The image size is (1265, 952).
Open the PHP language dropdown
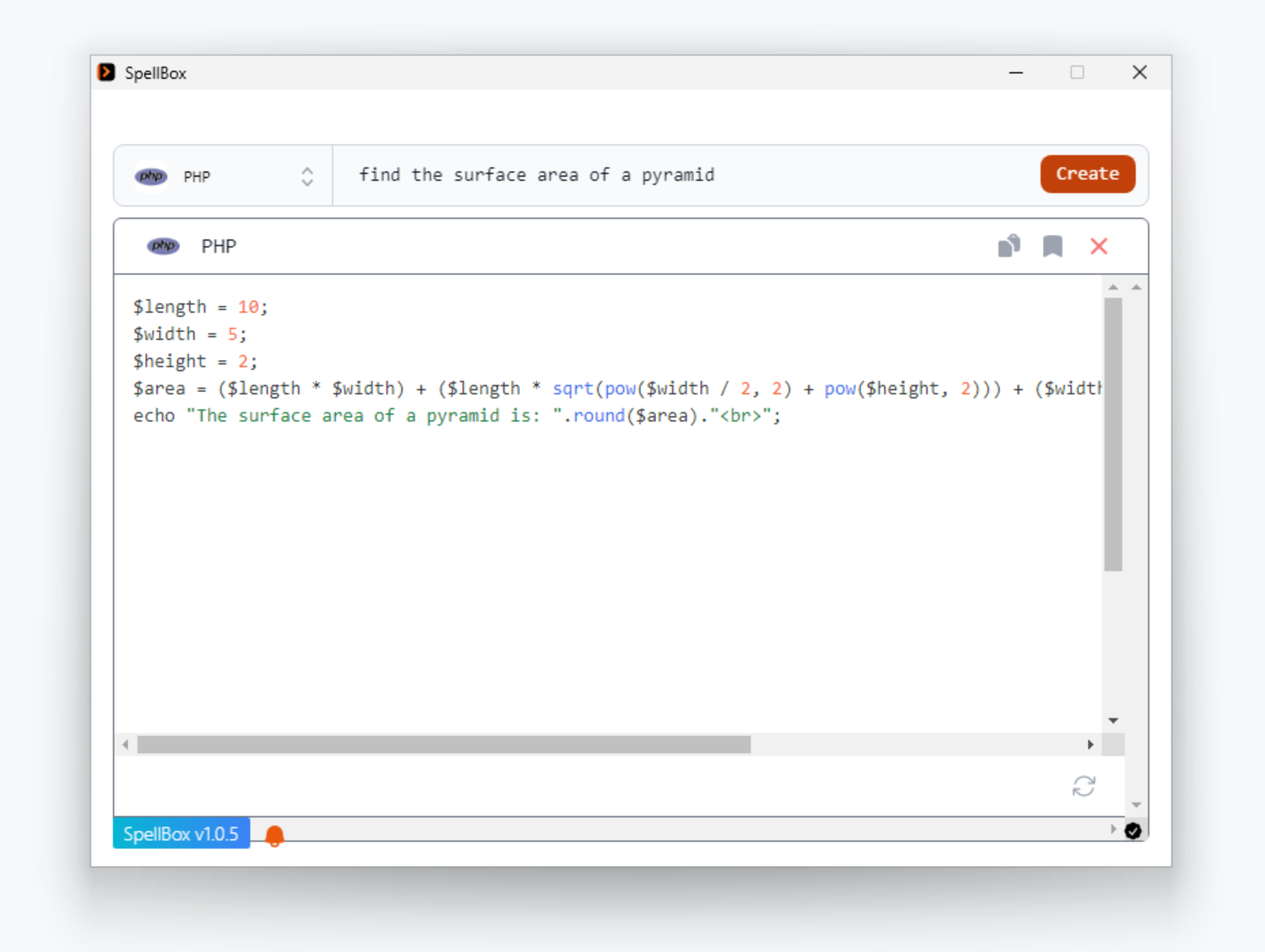tap(223, 176)
